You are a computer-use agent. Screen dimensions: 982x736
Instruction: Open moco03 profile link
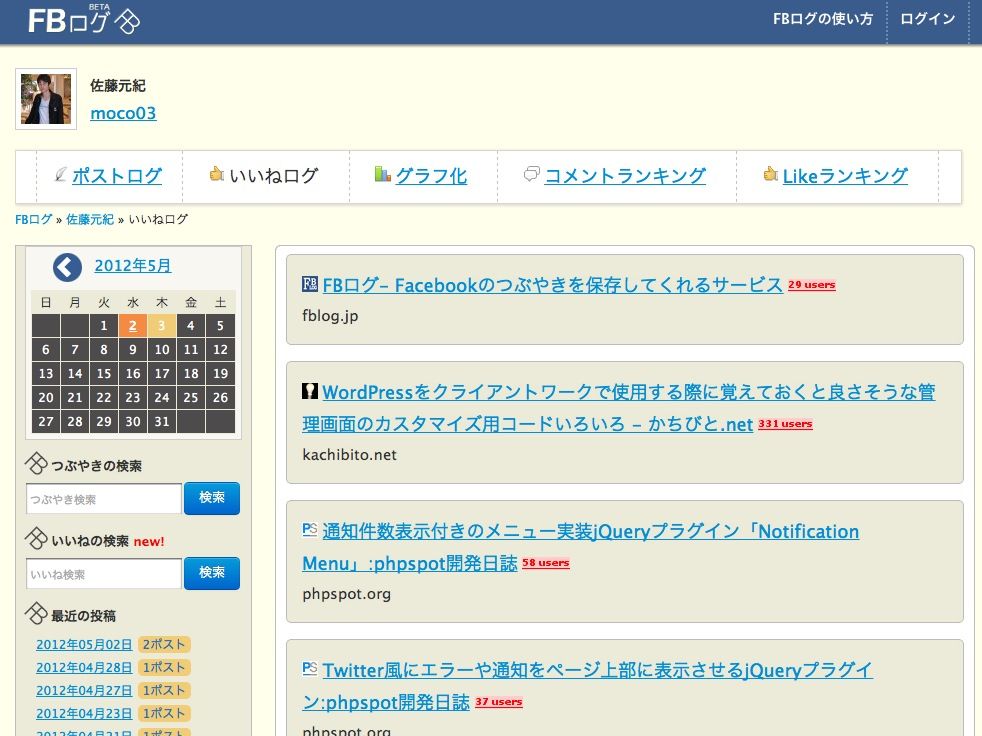123,113
